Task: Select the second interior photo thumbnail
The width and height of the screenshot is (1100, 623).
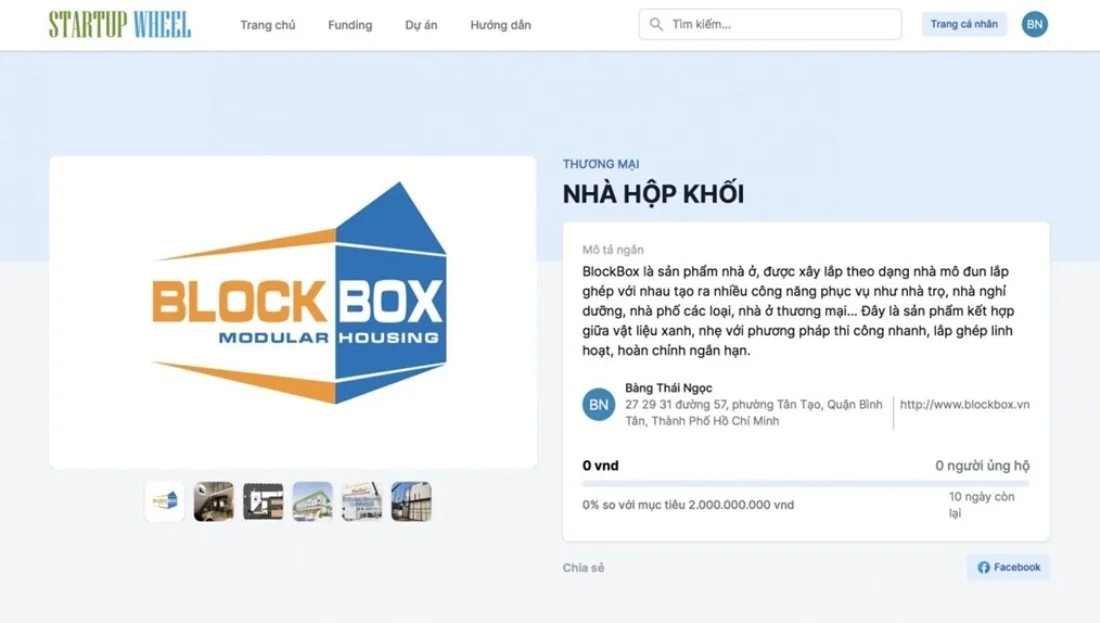Action: (x=214, y=502)
